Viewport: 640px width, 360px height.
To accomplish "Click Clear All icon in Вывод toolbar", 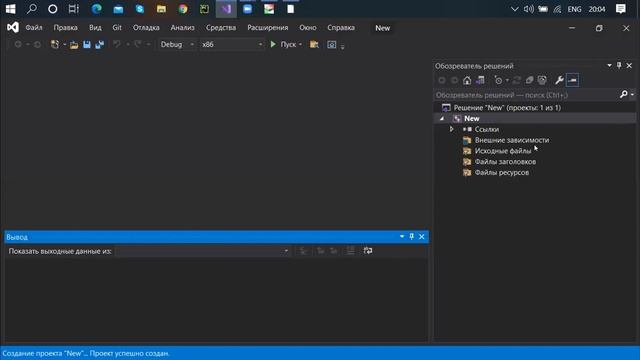I will (x=351, y=251).
